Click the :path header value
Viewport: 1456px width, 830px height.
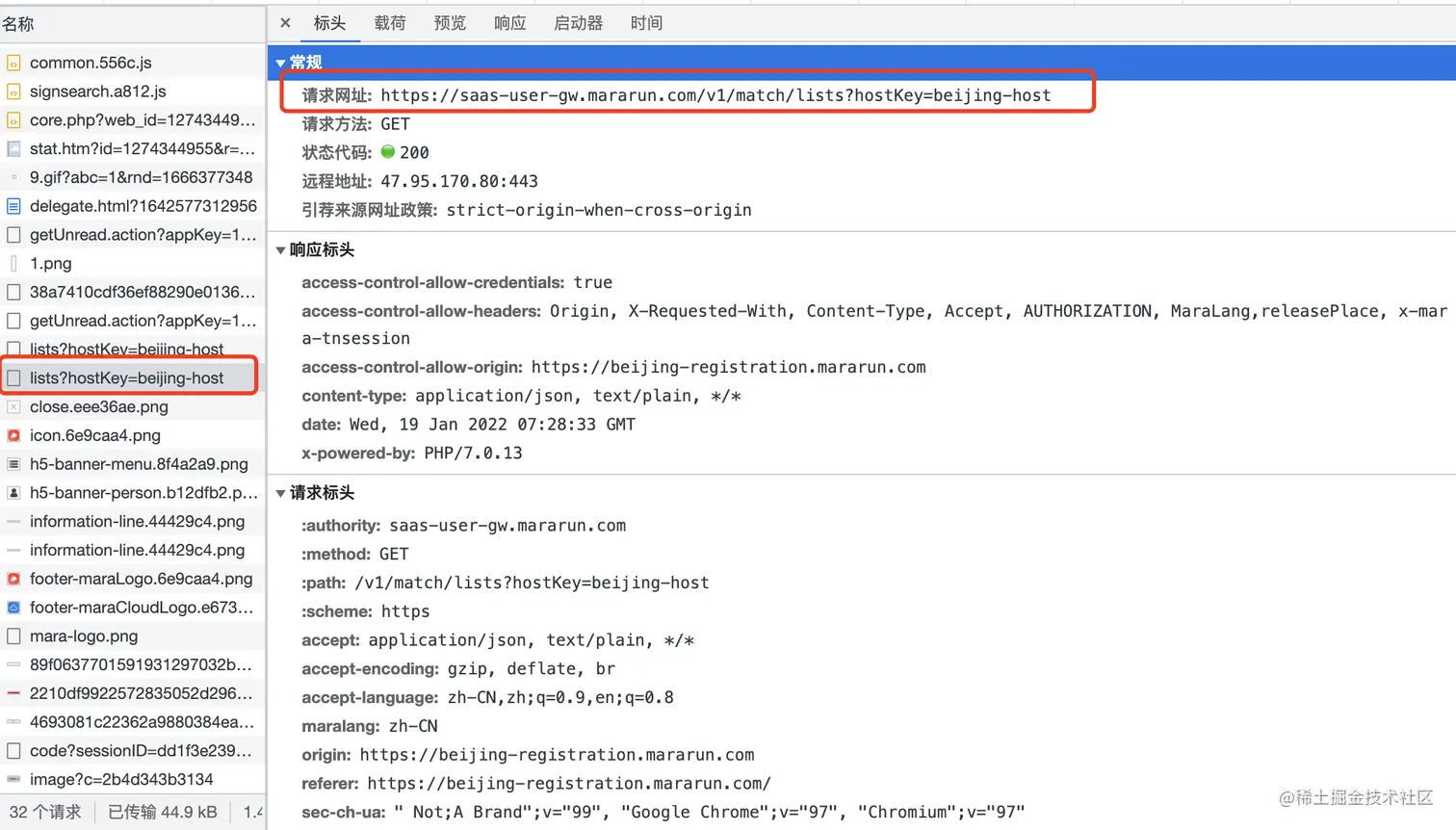click(x=533, y=583)
